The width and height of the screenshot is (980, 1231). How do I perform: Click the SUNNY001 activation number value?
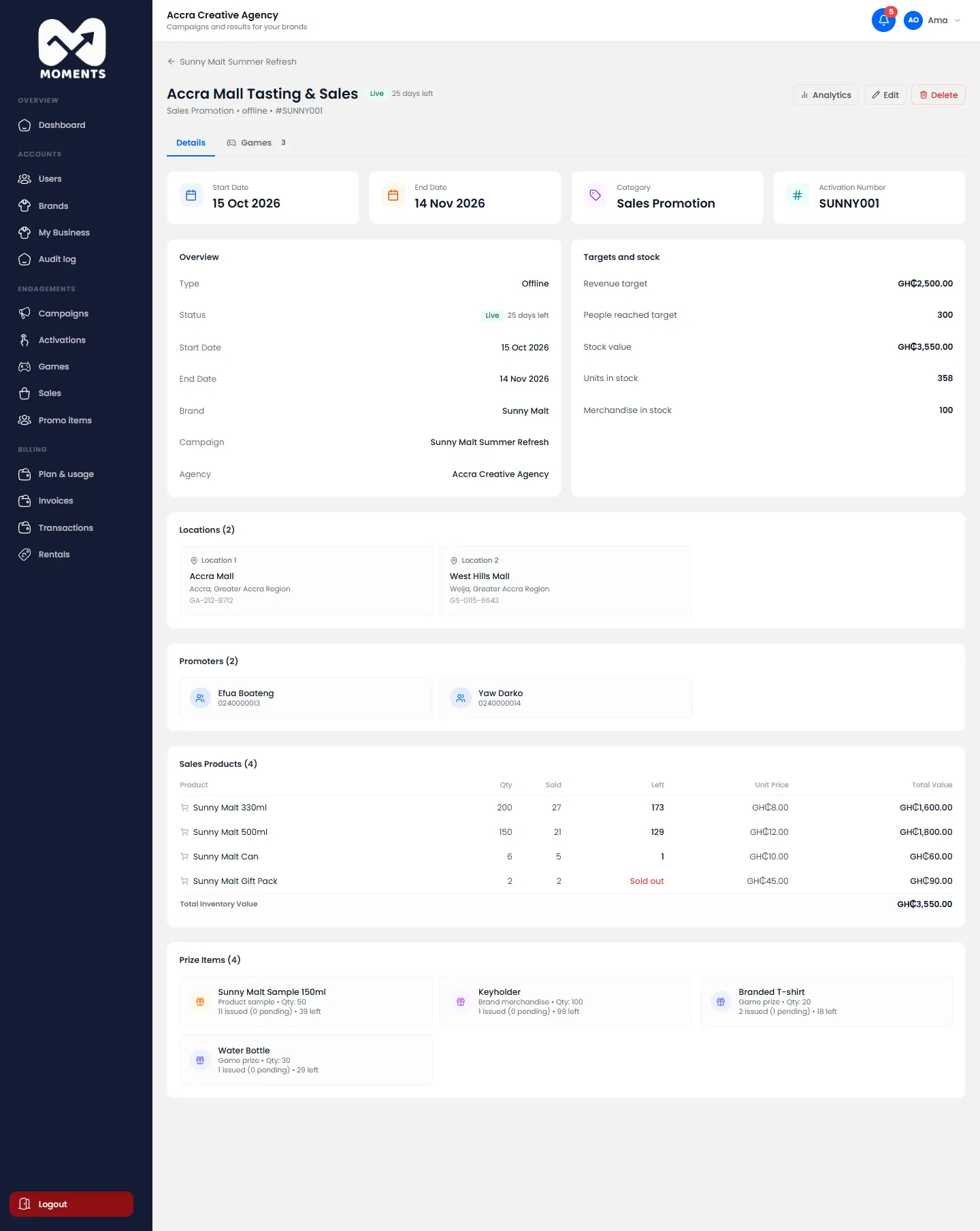[x=849, y=203]
